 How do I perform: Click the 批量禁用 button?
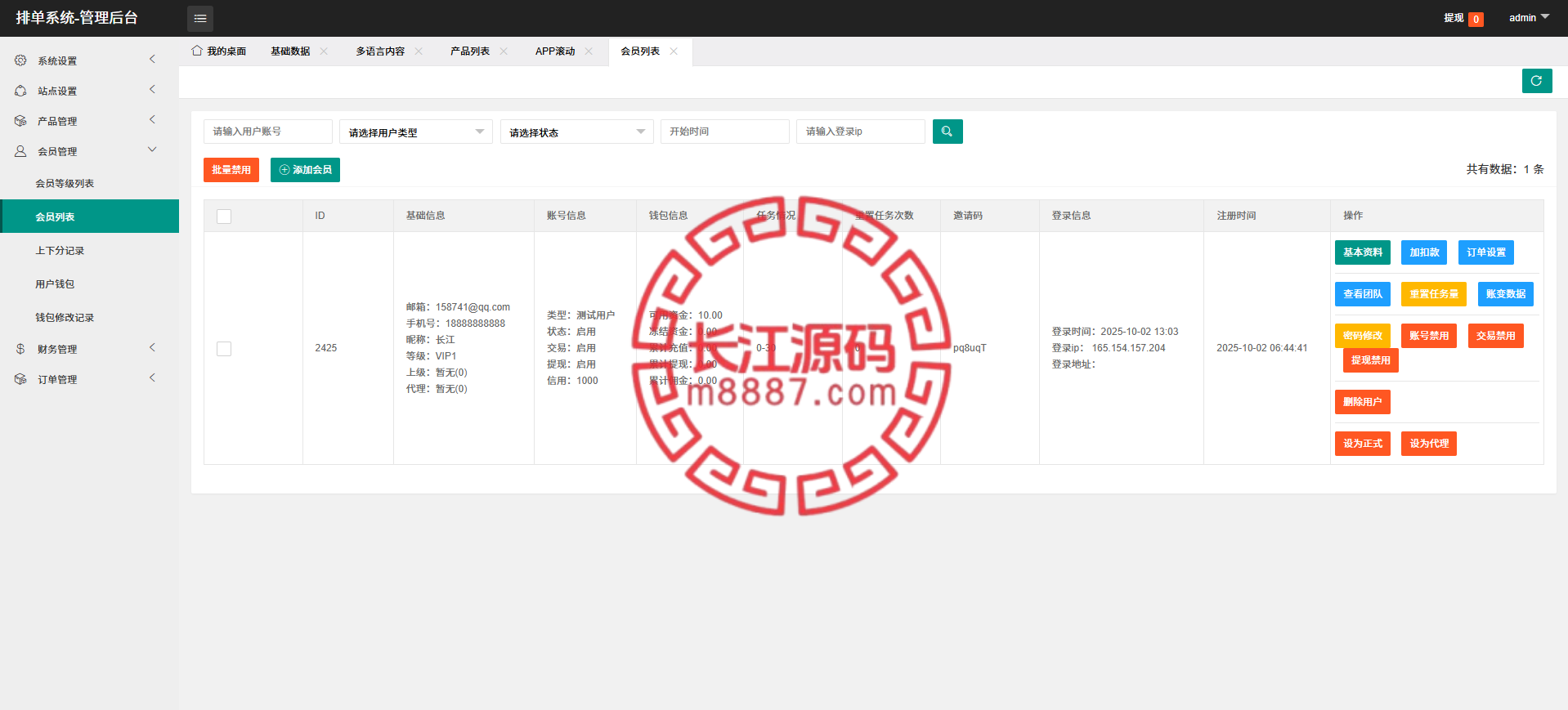(231, 170)
